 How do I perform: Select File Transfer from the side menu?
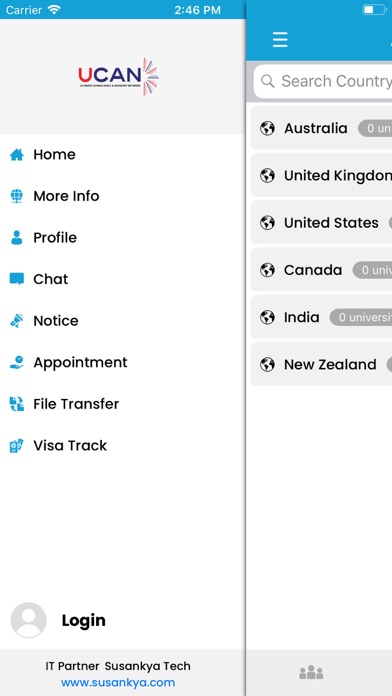coord(122,404)
